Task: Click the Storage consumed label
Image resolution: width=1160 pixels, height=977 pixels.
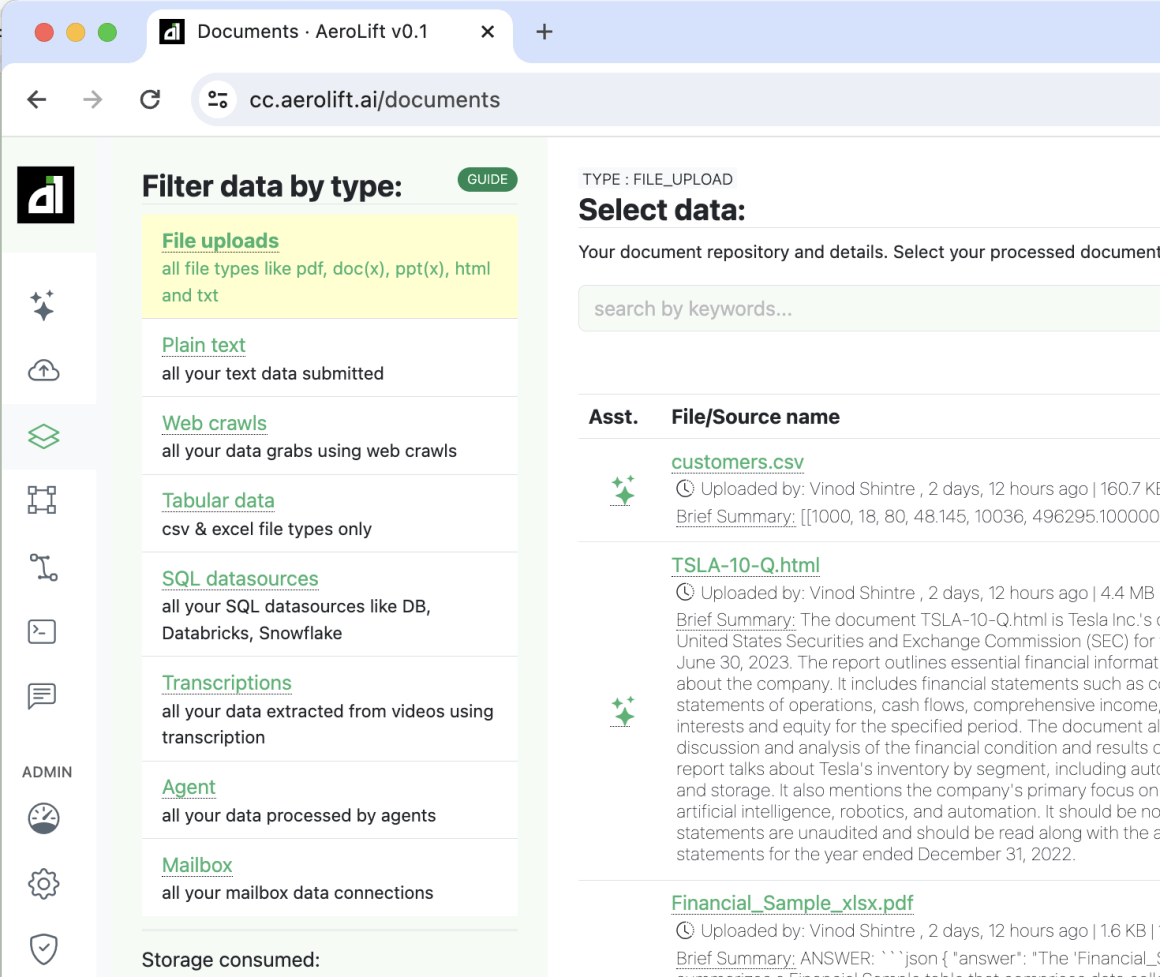Action: [231, 960]
